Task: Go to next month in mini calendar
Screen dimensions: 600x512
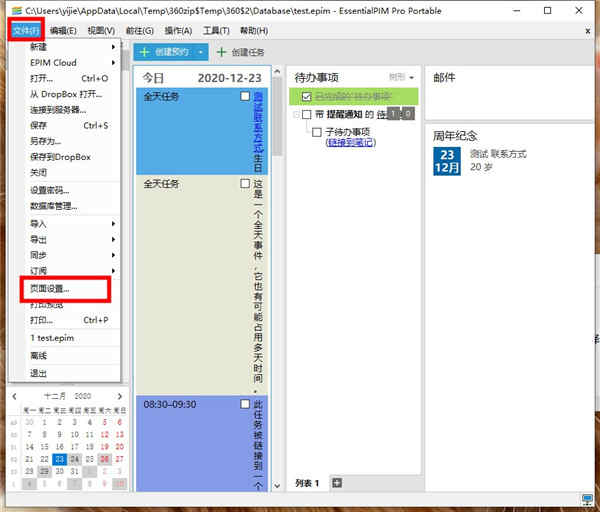Action: pyautogui.click(x=120, y=396)
